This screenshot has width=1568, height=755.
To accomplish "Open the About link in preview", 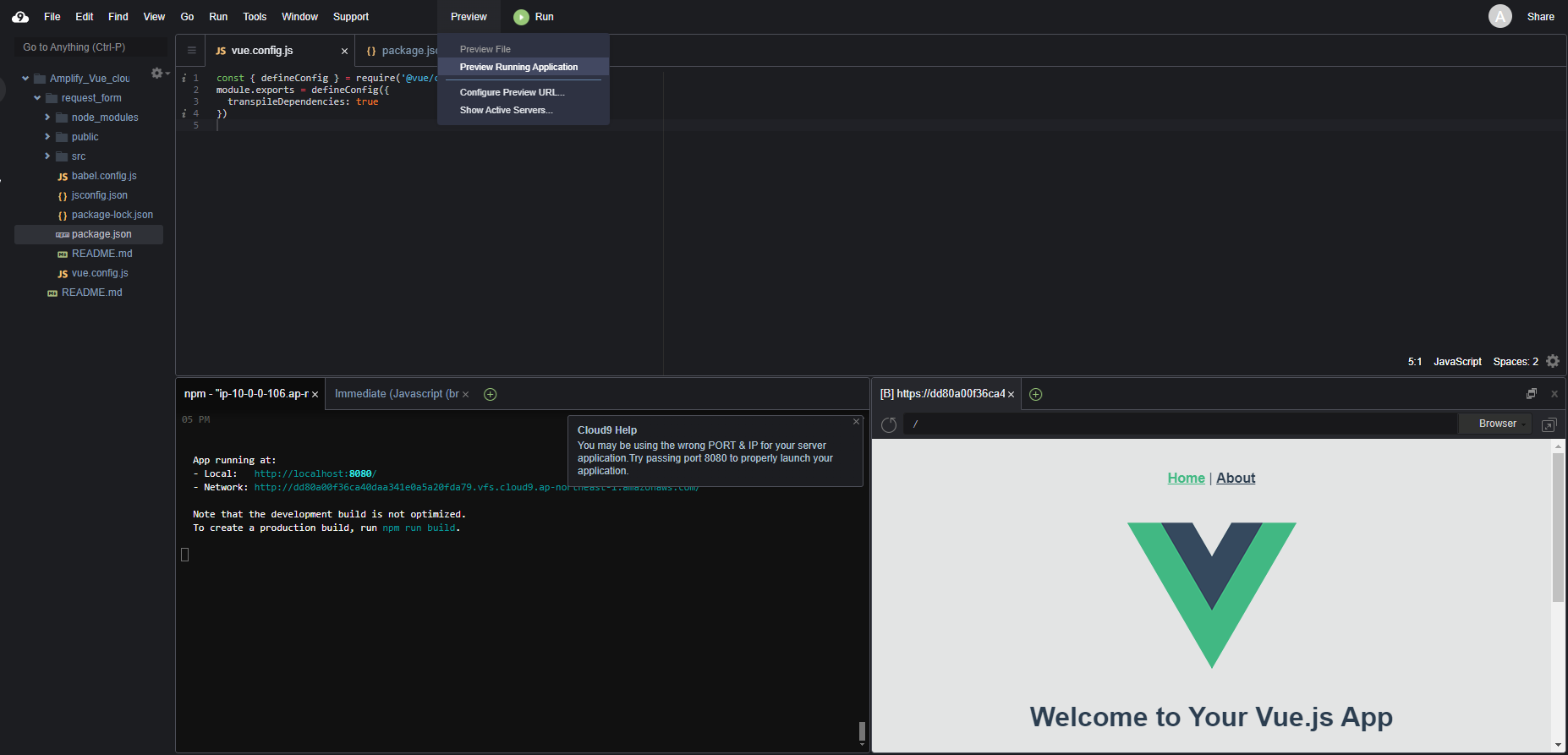I will (x=1236, y=478).
